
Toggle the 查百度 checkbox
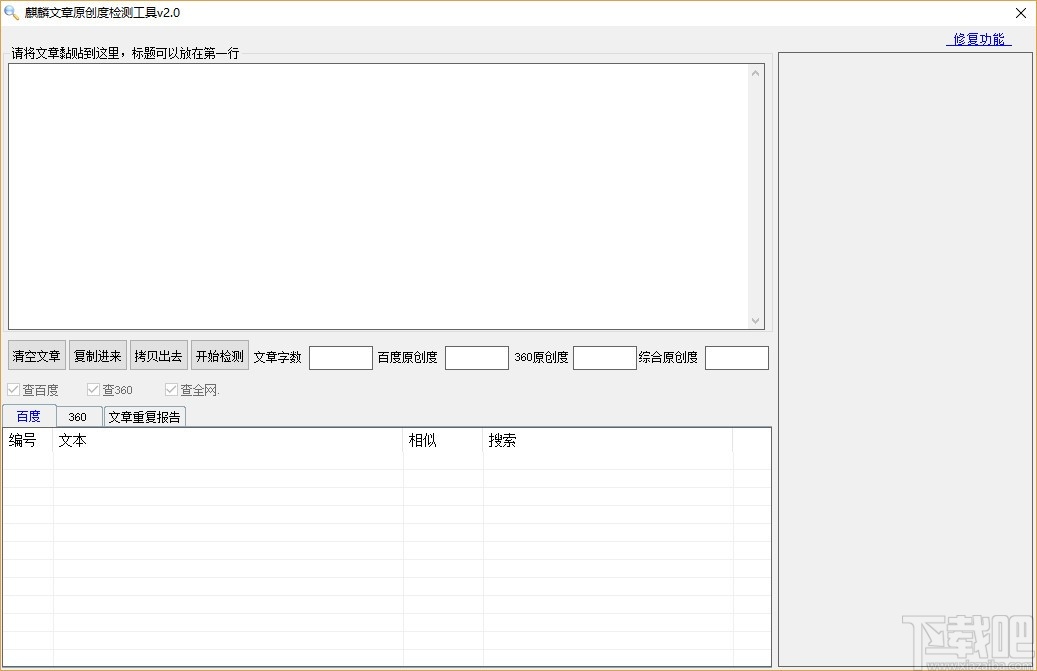click(13, 389)
